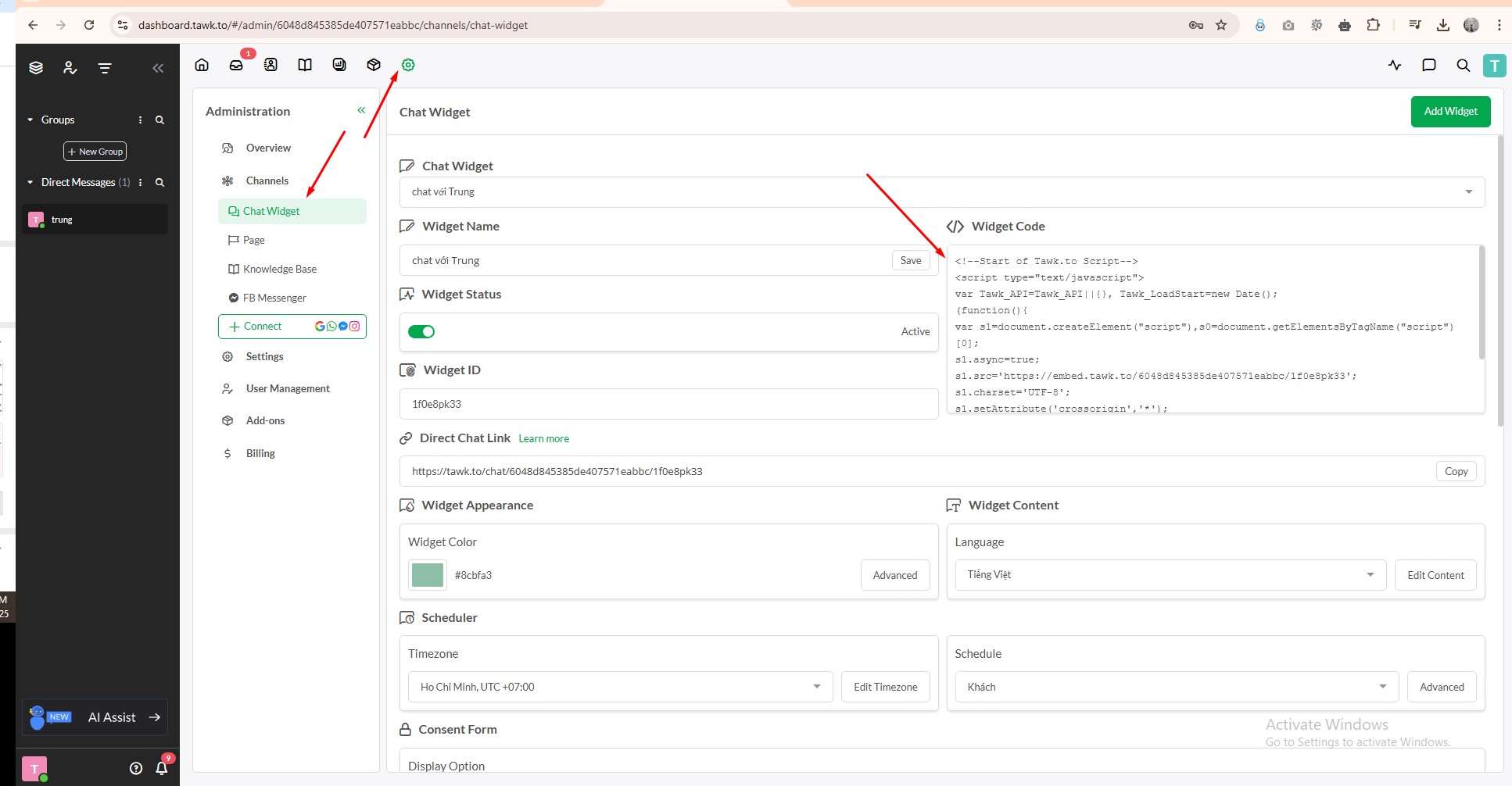
Task: Open the Add-ons cube icon in toolbar
Action: (374, 65)
